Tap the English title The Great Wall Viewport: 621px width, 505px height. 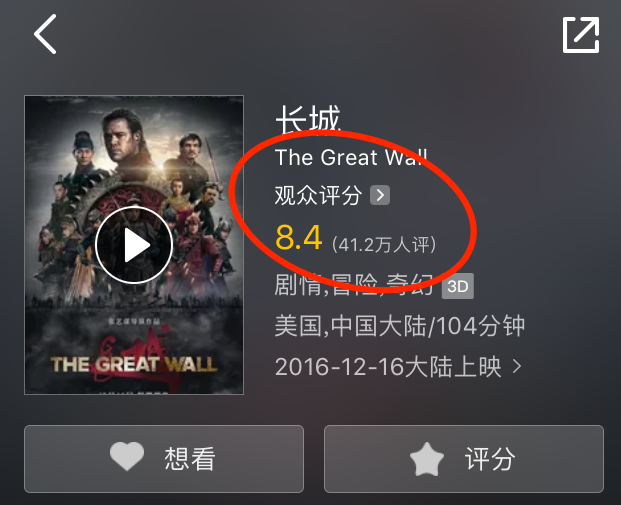[351, 157]
